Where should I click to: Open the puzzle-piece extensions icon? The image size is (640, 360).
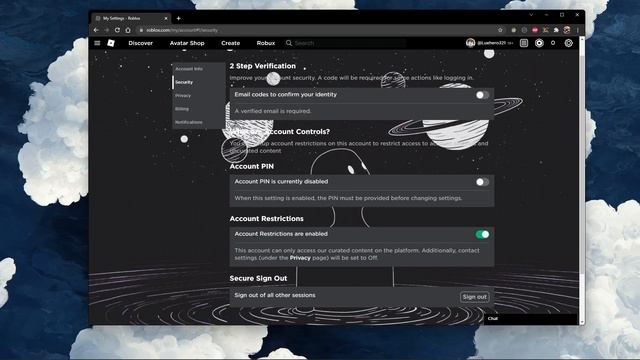point(556,30)
